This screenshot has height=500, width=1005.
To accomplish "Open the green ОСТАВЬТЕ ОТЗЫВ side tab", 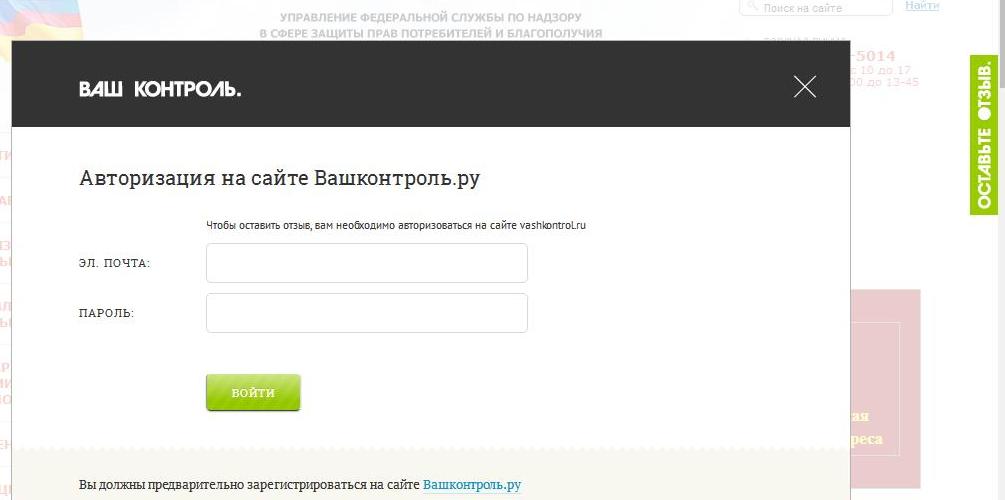I will [984, 135].
